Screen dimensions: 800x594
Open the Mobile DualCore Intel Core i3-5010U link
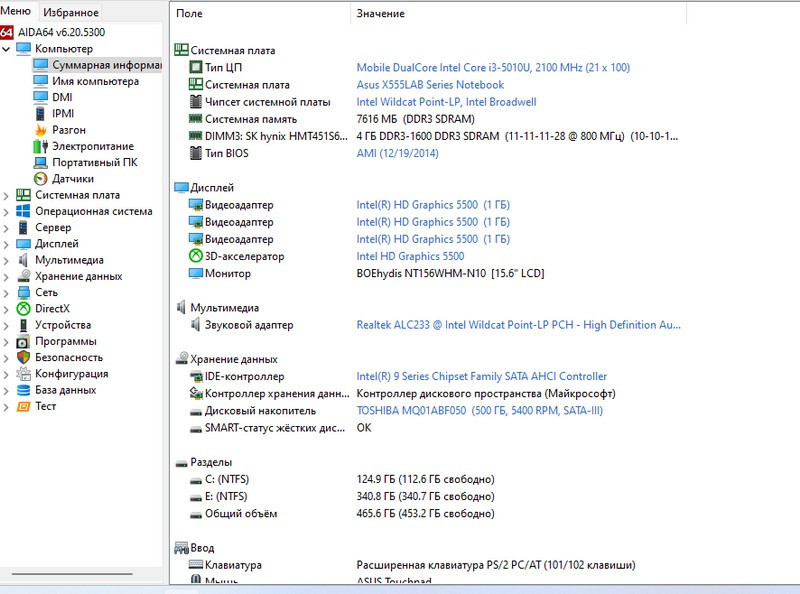click(x=493, y=67)
